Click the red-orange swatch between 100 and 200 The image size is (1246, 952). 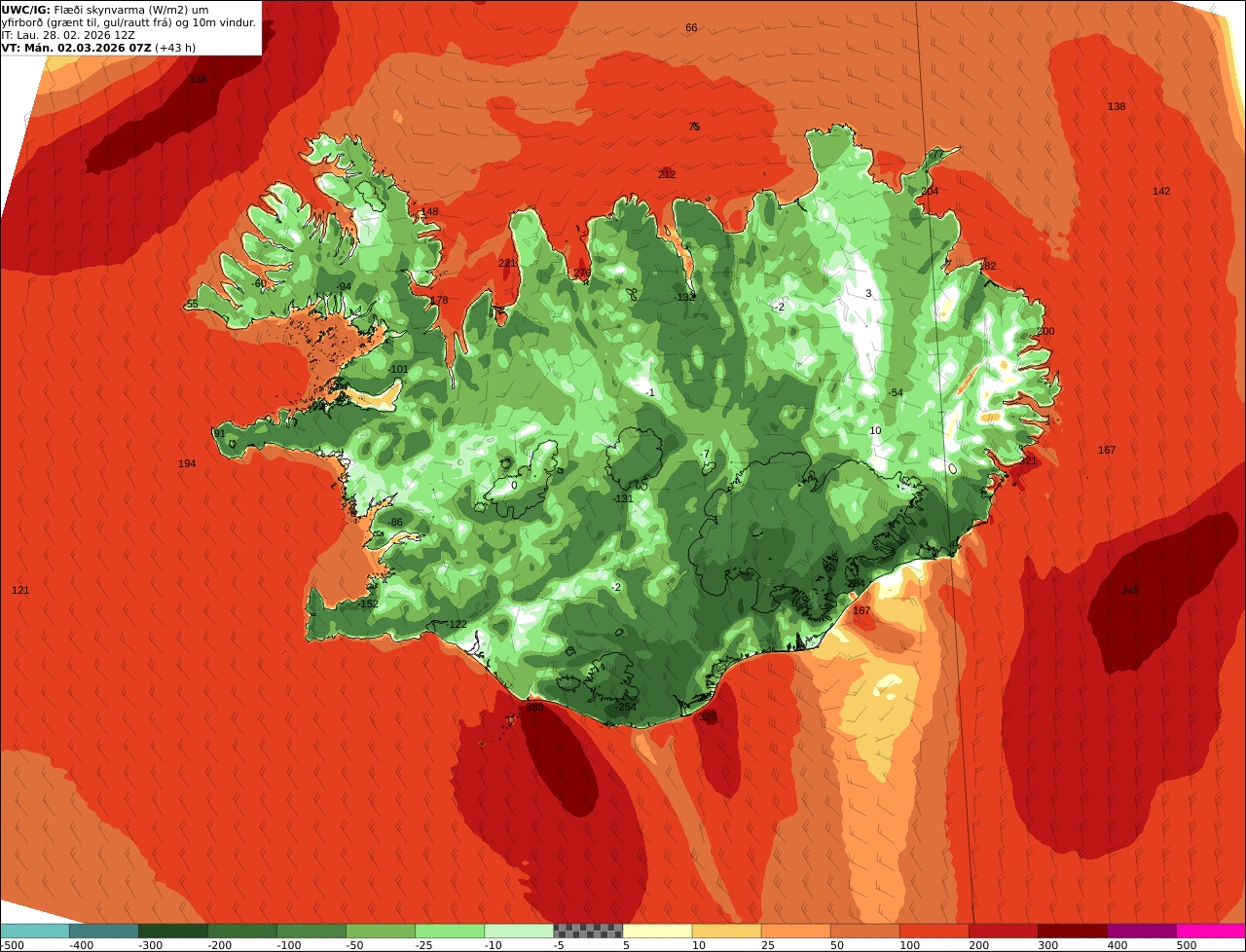pos(934,931)
